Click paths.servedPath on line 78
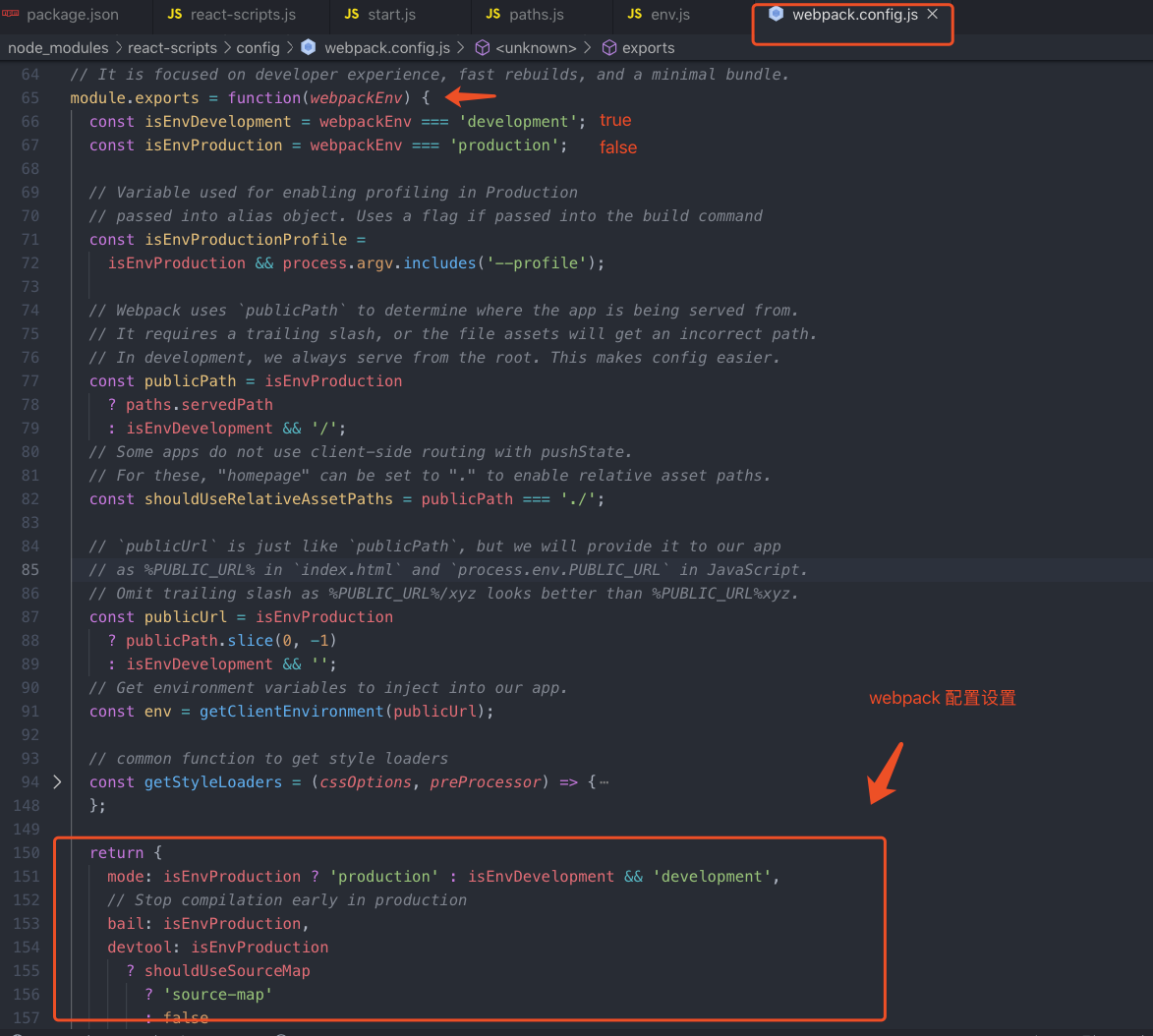The image size is (1153, 1036). (x=199, y=404)
